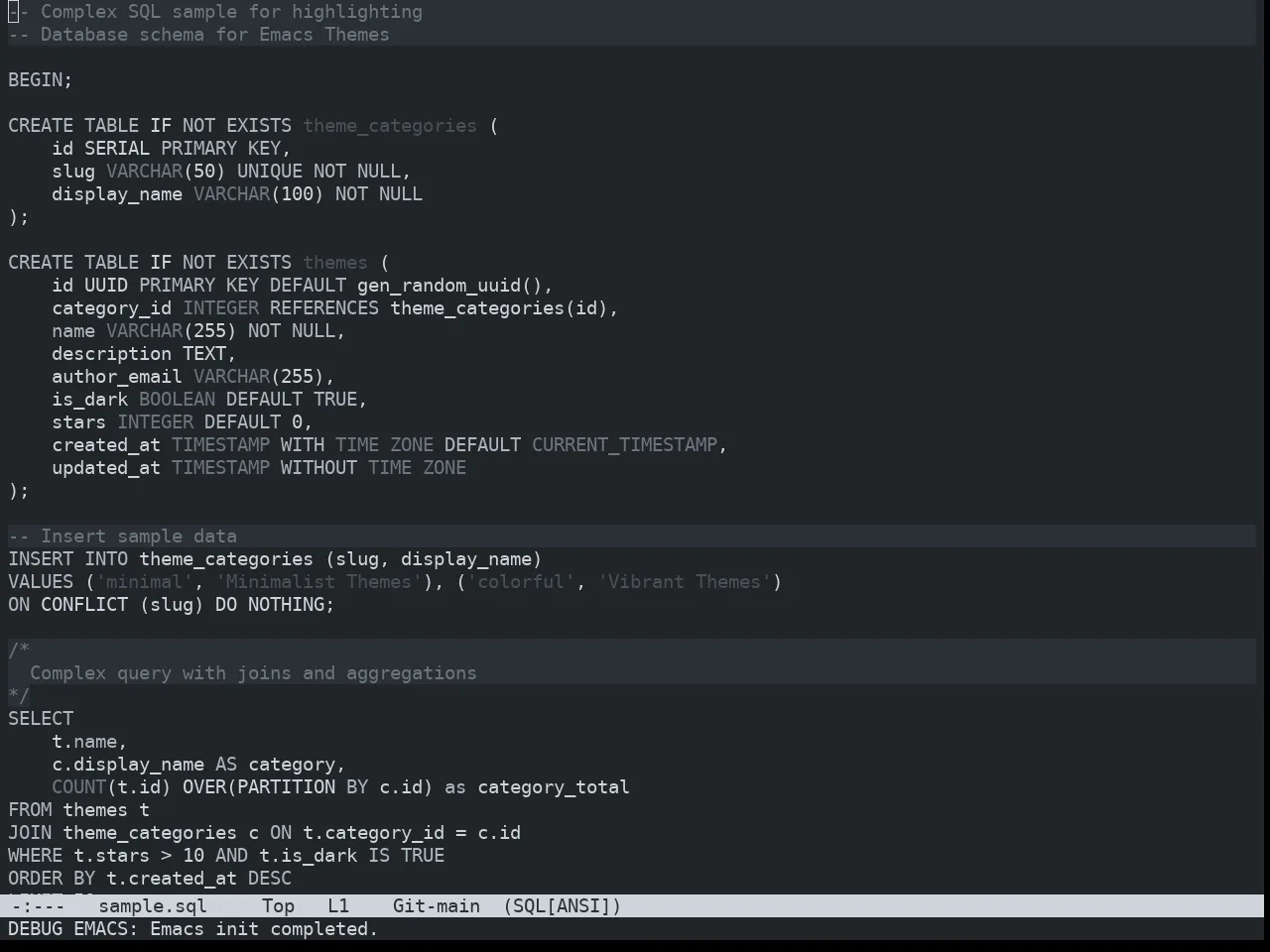1270x952 pixels.
Task: Click the 'id SERIAL PRIMARY KEY,' line
Action: tap(171, 148)
